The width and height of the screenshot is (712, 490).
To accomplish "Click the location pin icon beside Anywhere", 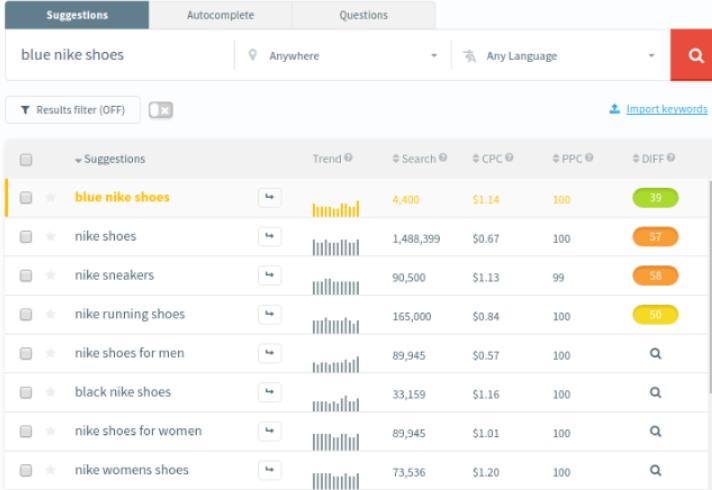I will click(252, 55).
